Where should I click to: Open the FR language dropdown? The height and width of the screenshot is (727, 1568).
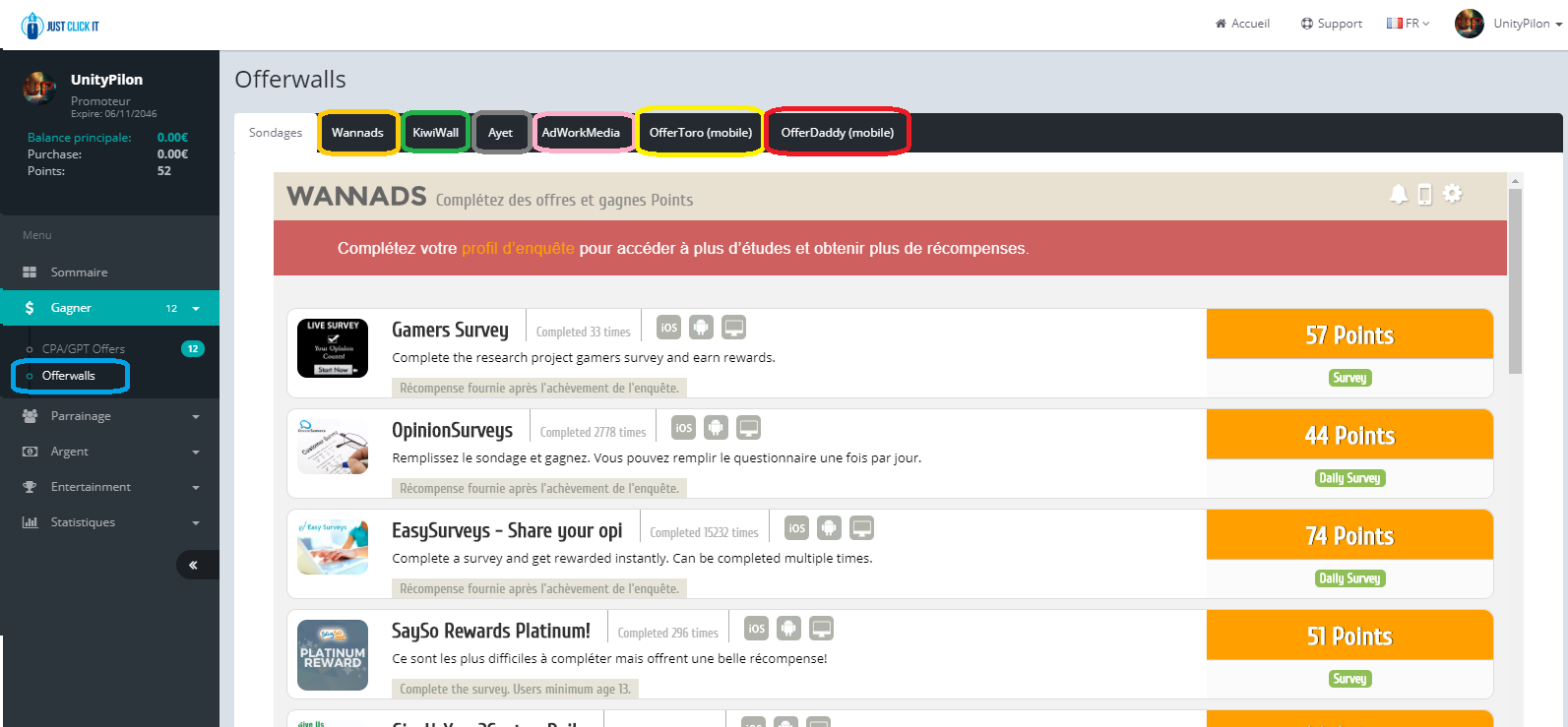(1408, 24)
